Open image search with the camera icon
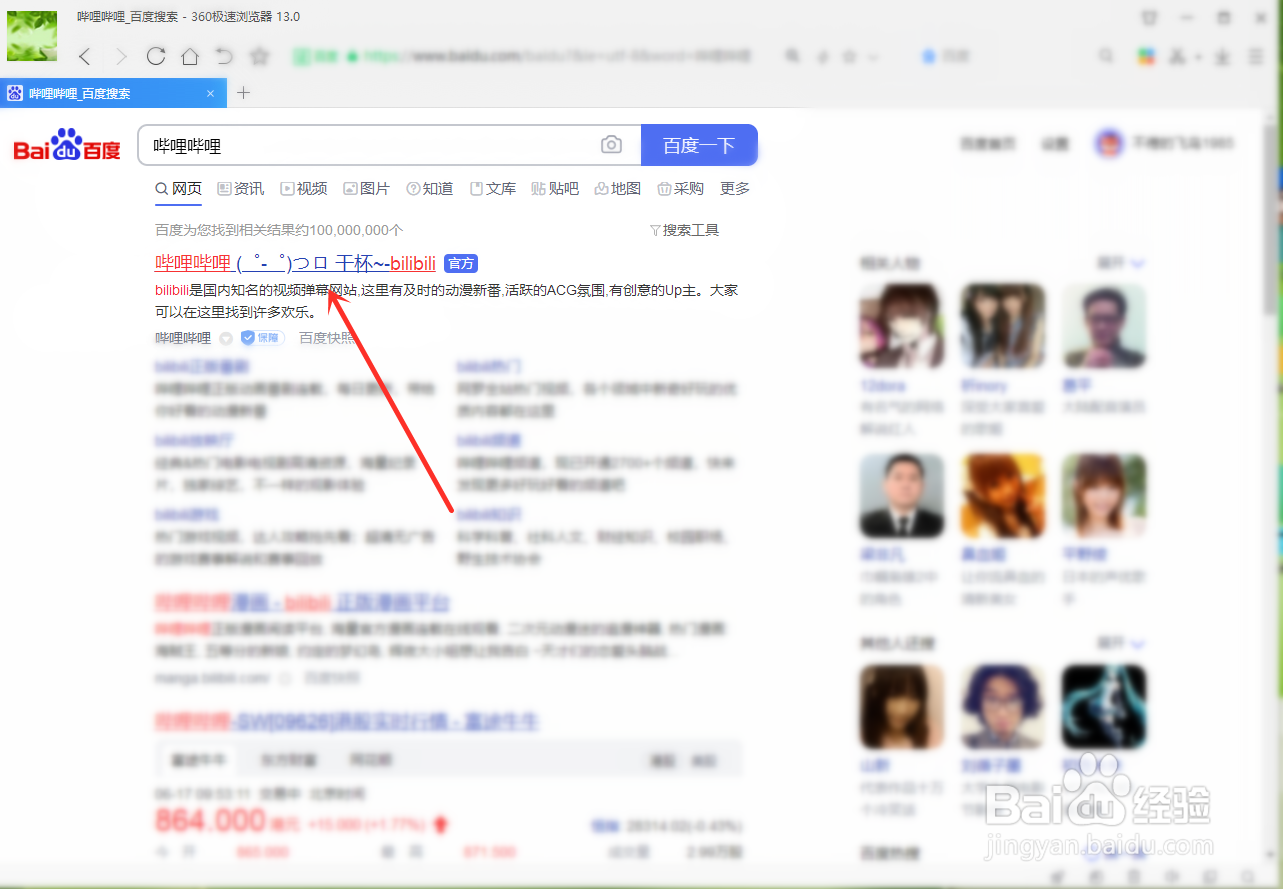Screen dimensions: 1283x889 click(x=611, y=145)
